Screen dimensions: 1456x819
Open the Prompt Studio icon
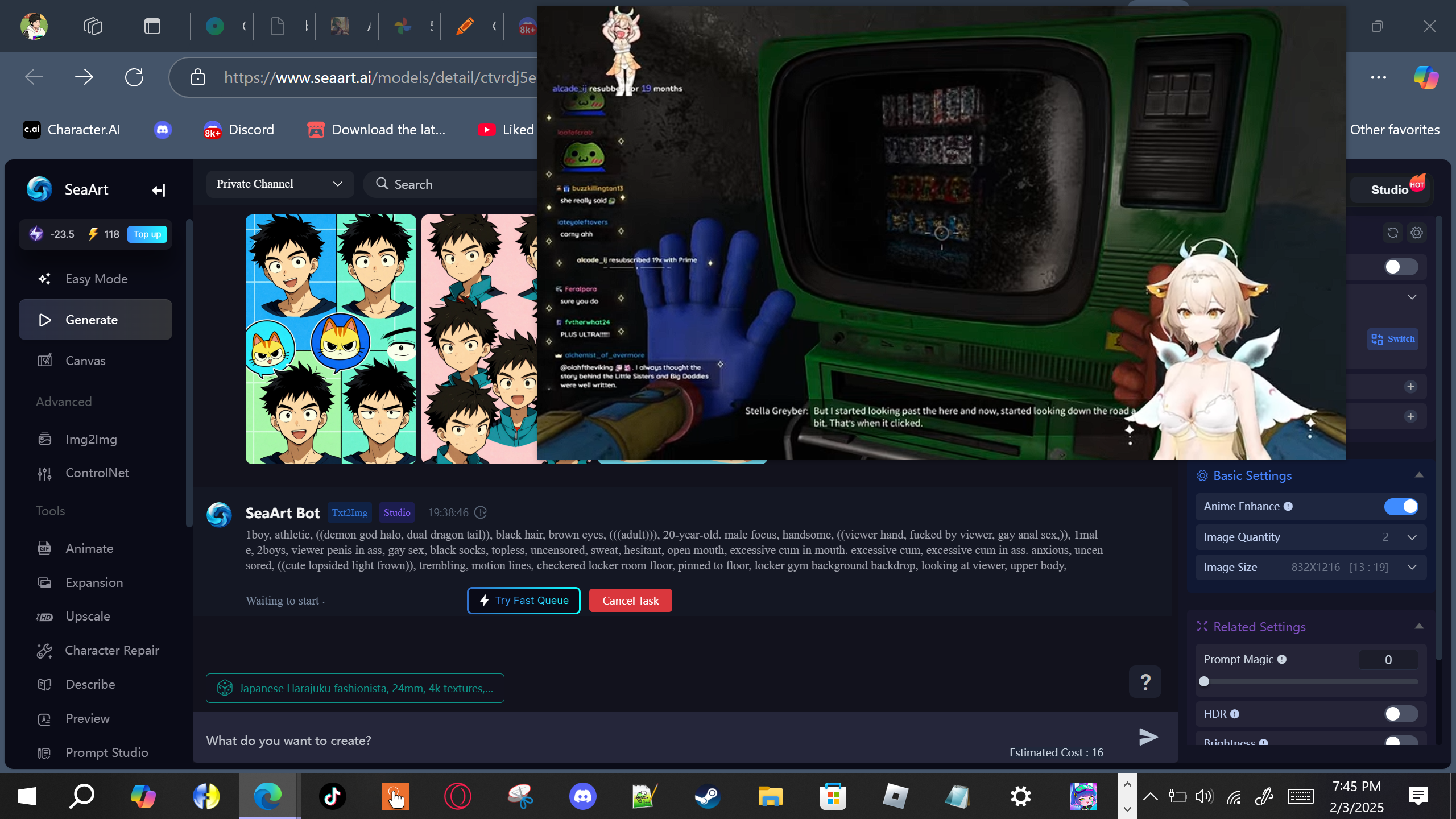coord(44,753)
